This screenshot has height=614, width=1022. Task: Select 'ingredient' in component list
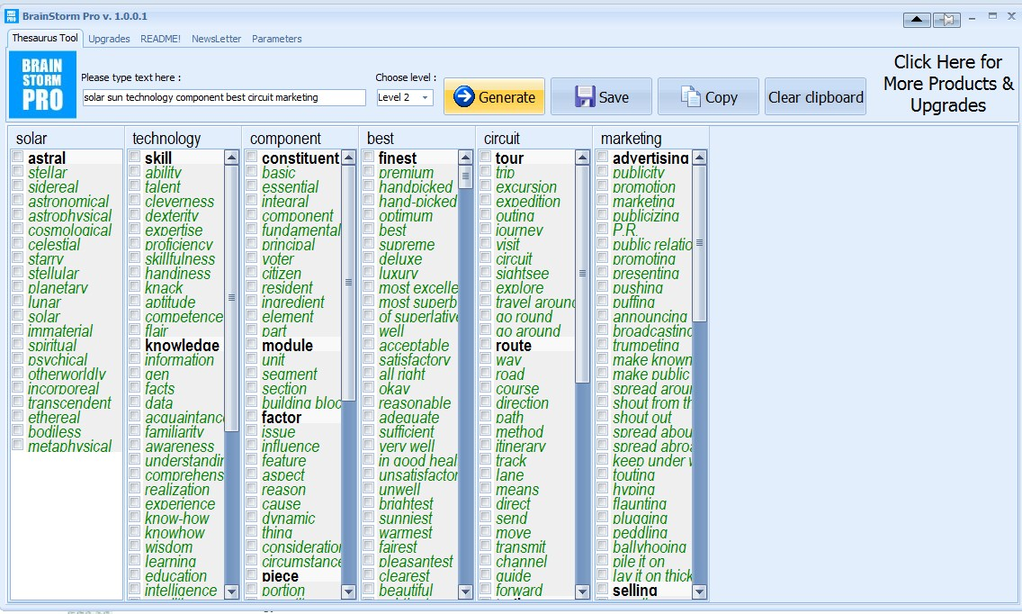pos(293,302)
